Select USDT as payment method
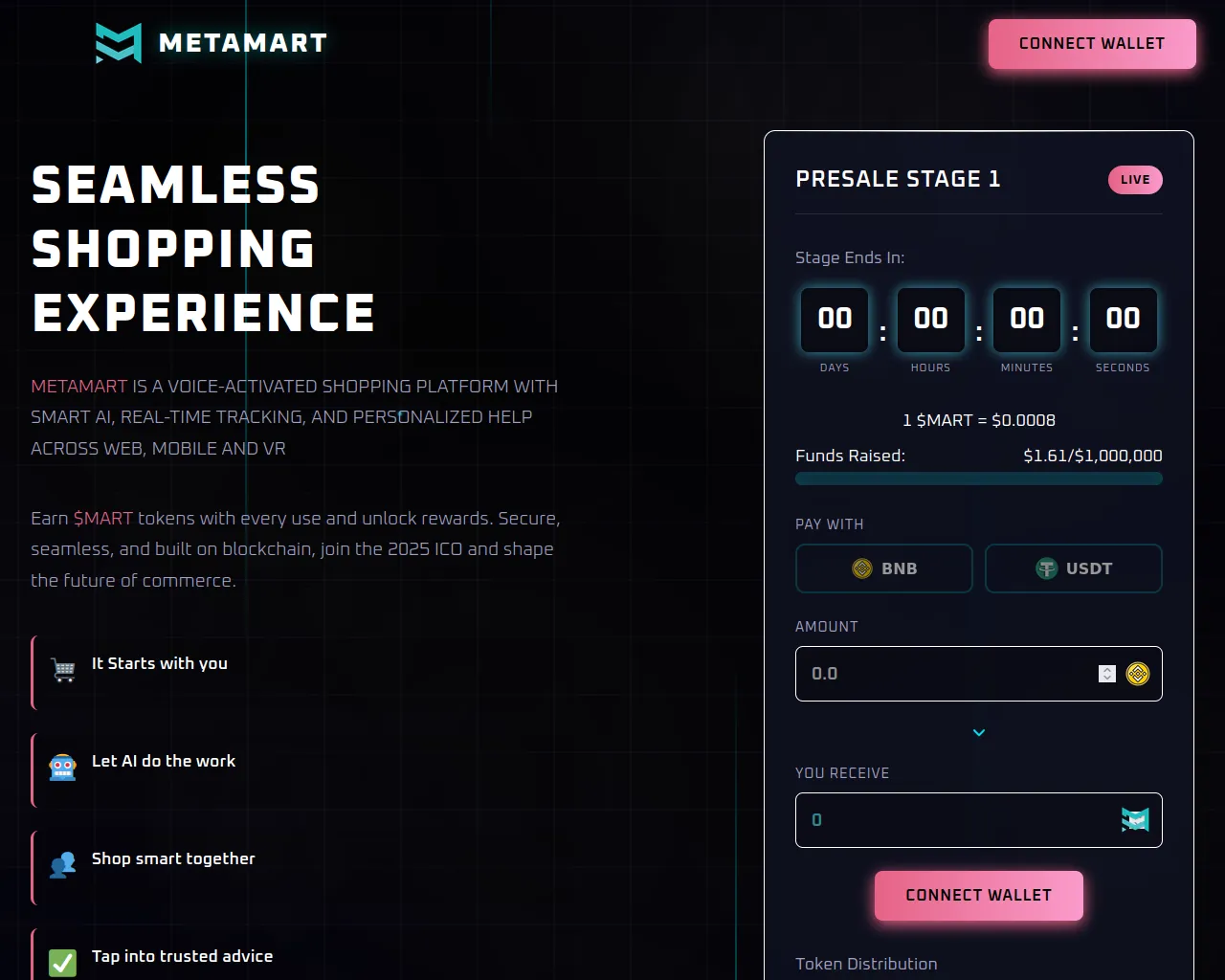The height and width of the screenshot is (980, 1225). pyautogui.click(x=1073, y=568)
